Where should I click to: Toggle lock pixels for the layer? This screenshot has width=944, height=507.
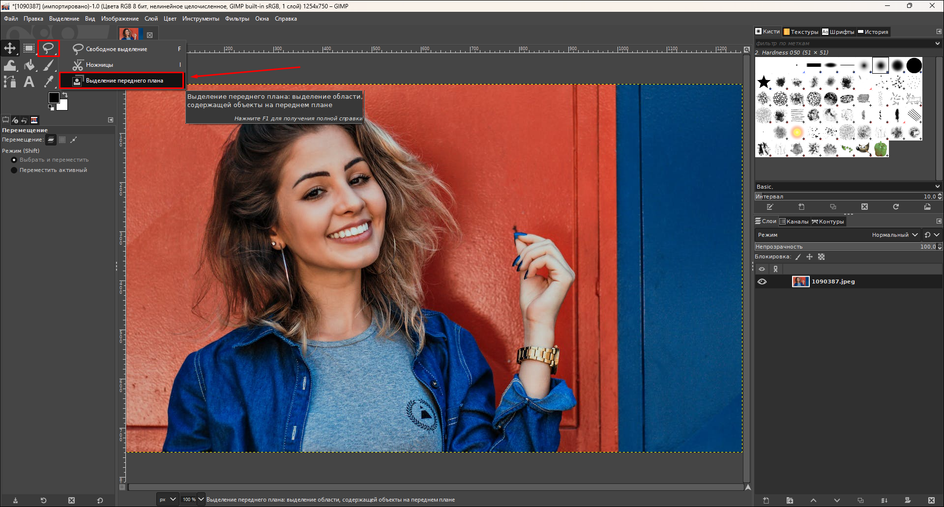(x=798, y=257)
